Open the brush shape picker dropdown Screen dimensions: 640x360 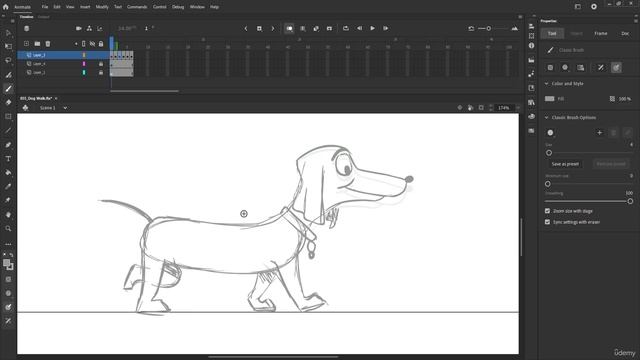[551, 133]
